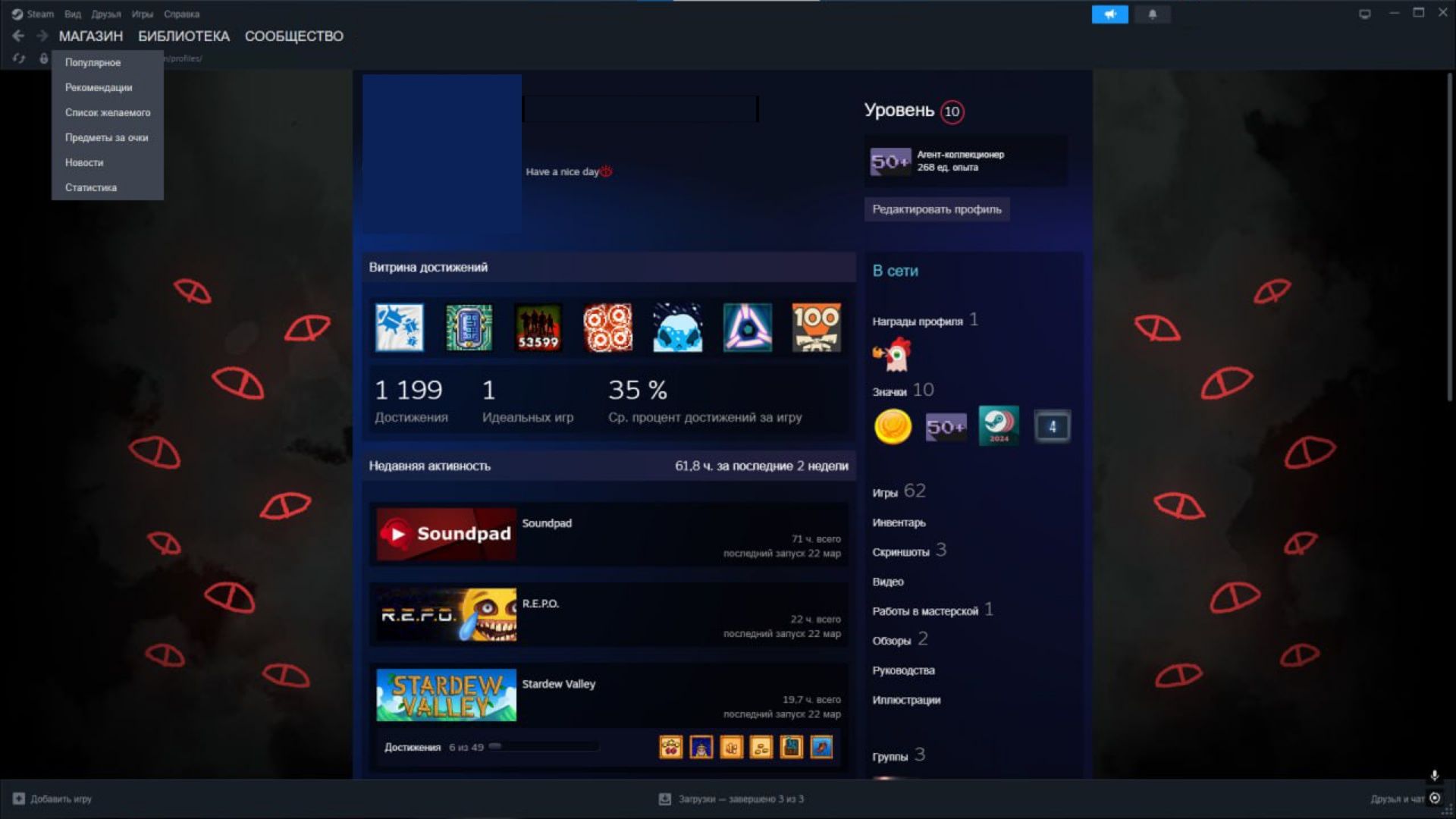Click the Add a game plus icon
The image size is (1456, 819).
pyautogui.click(x=19, y=799)
